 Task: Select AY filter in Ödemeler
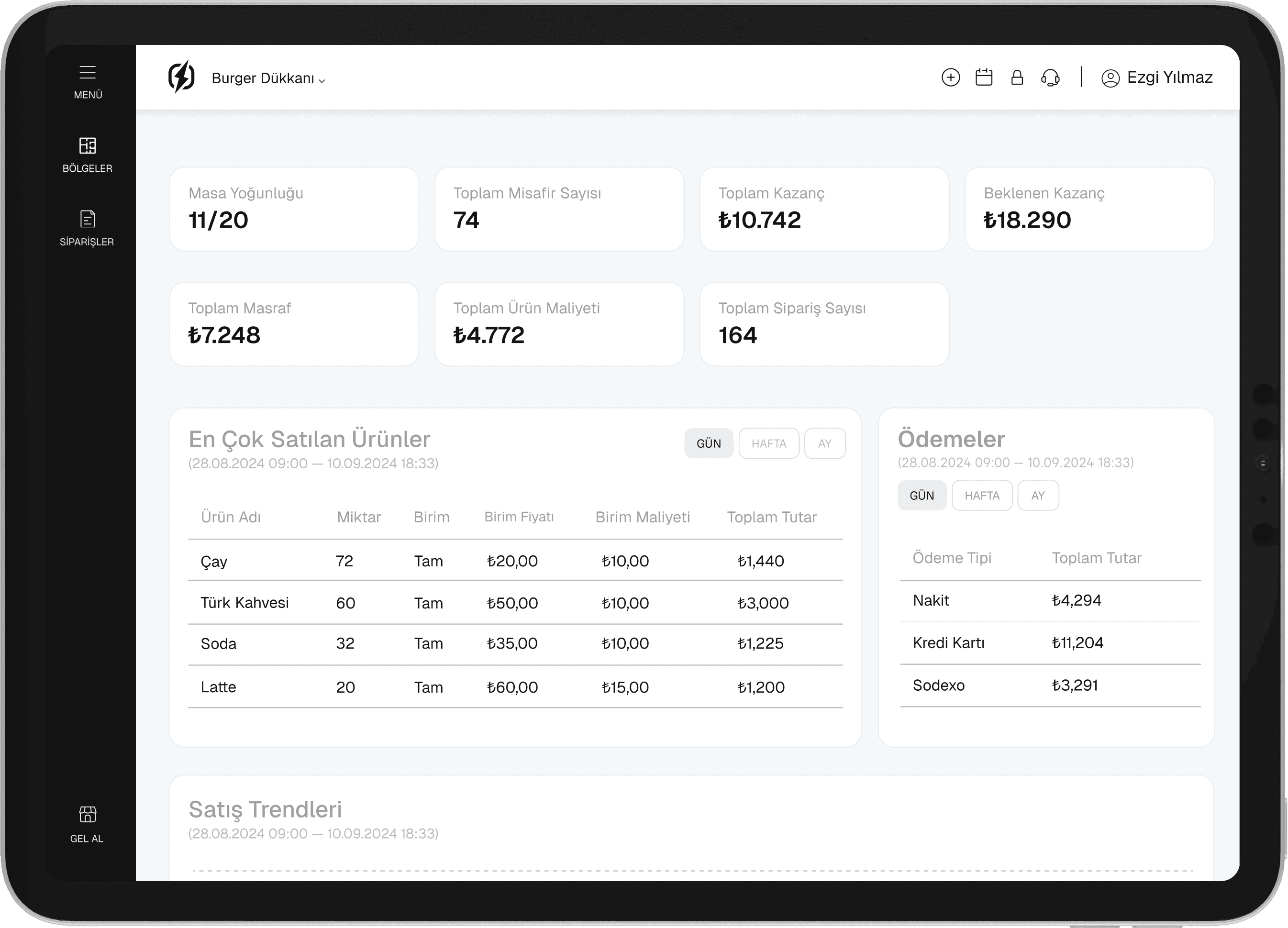pos(1038,495)
